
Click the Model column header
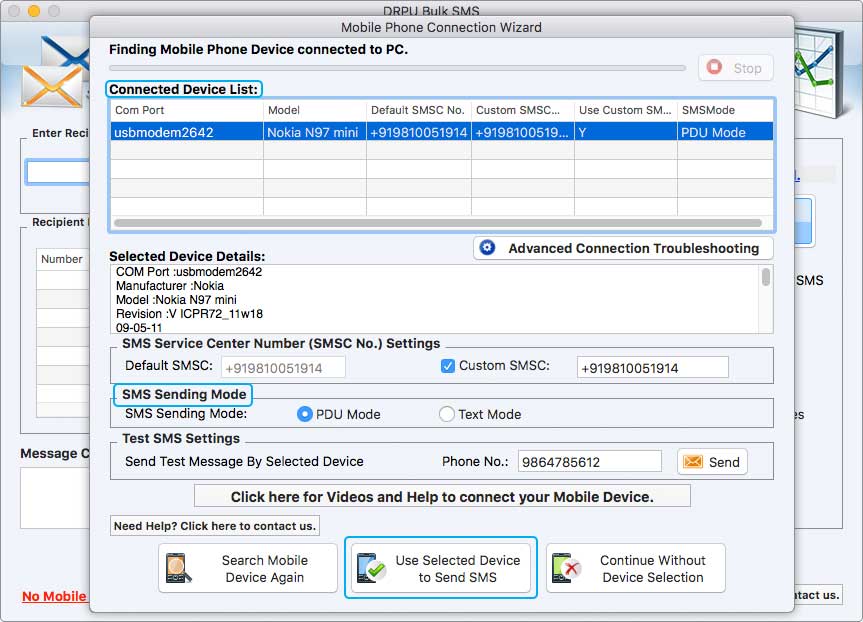(x=315, y=110)
